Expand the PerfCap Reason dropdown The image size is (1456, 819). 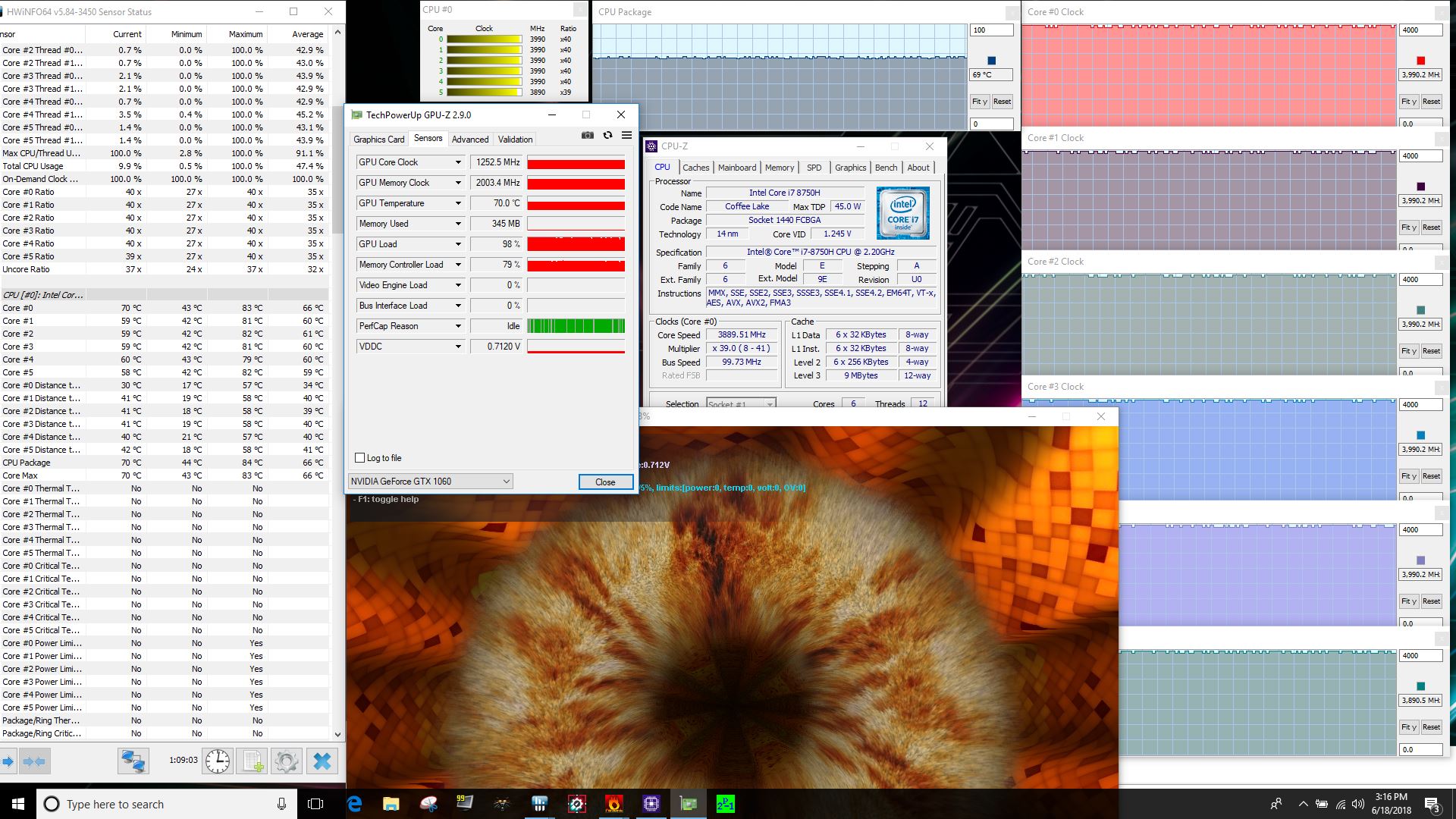(x=458, y=326)
